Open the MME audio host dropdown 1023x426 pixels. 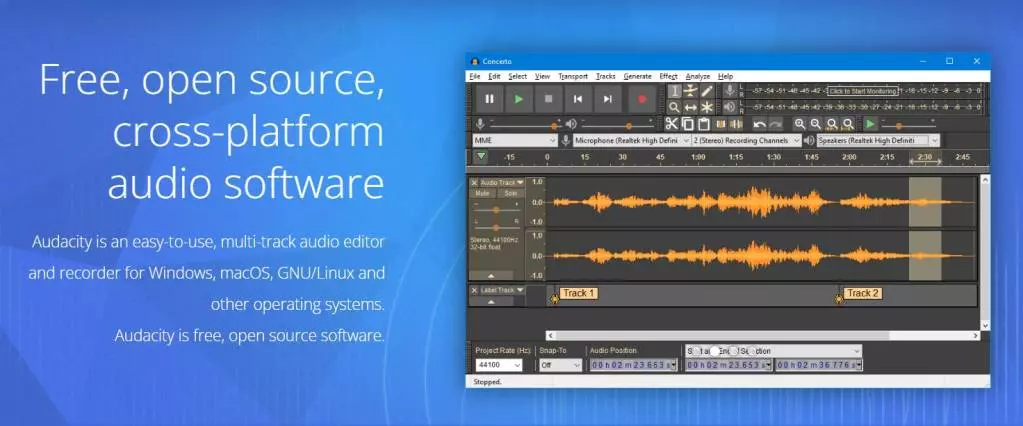click(514, 141)
